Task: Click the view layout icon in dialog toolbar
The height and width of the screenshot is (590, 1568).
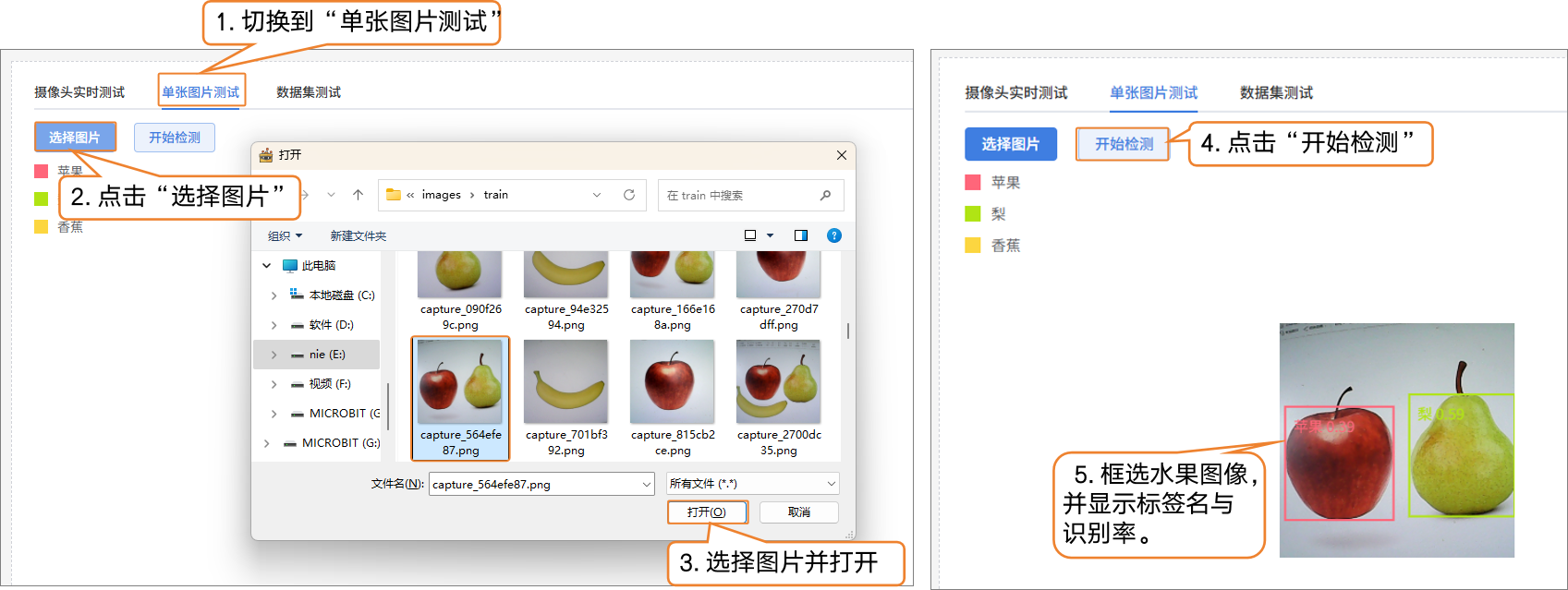Action: pos(751,235)
